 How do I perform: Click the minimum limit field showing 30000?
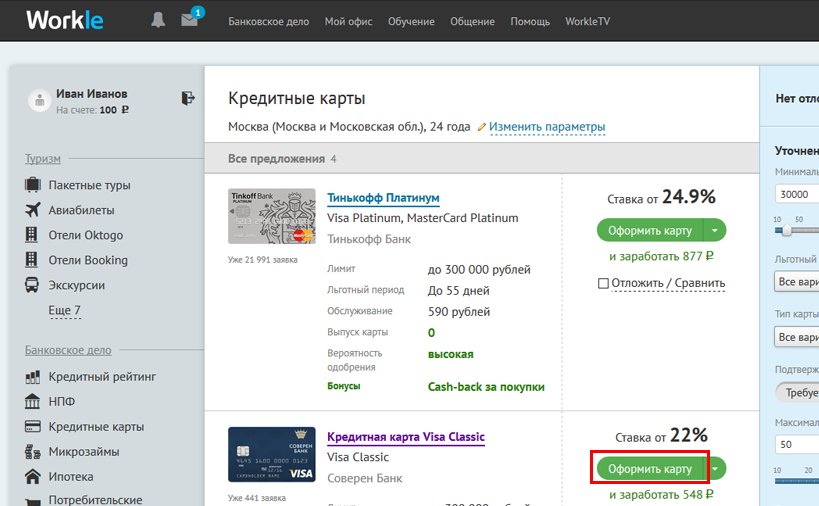coord(796,194)
